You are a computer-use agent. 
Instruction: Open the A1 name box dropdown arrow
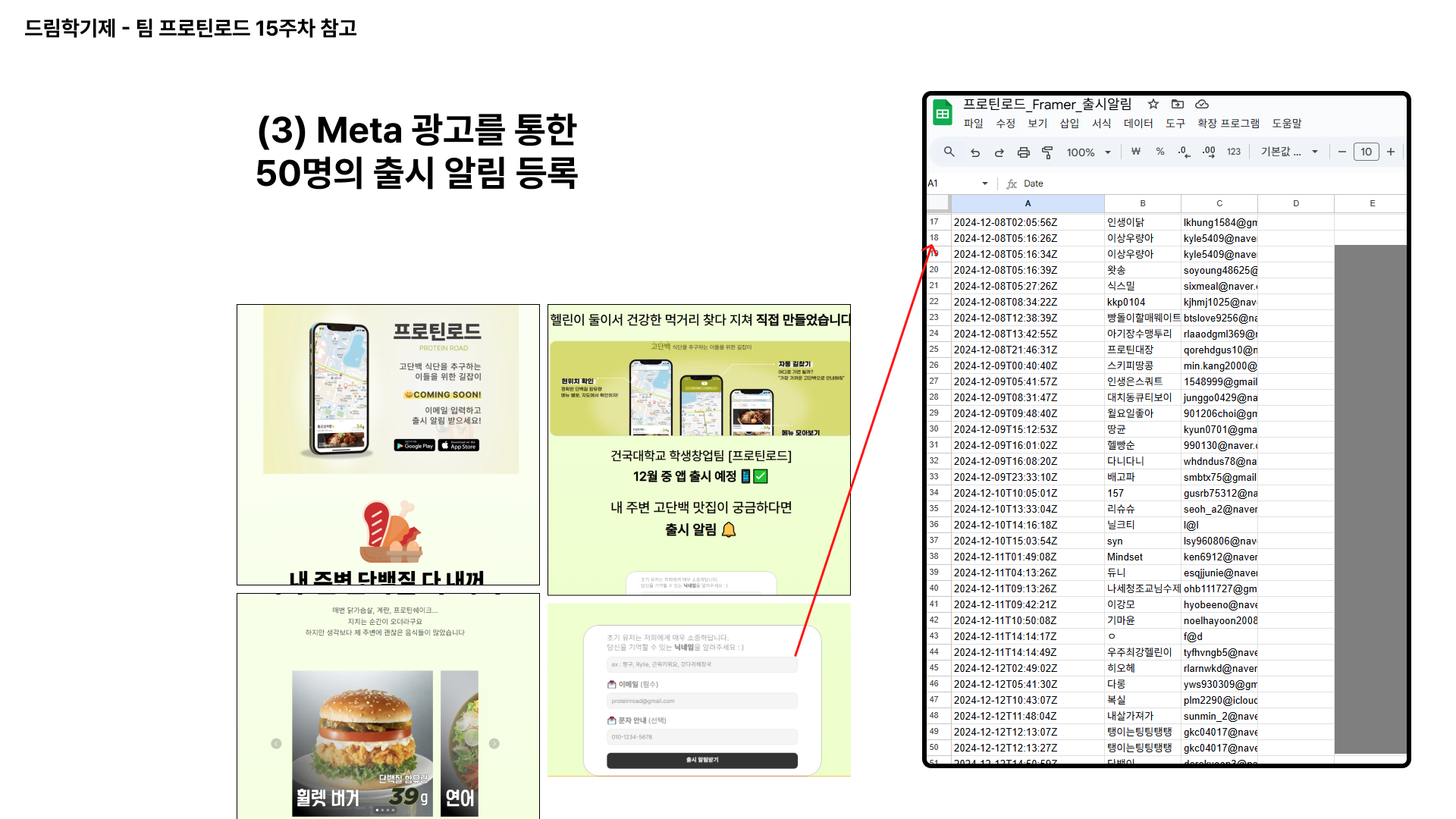pyautogui.click(x=985, y=184)
